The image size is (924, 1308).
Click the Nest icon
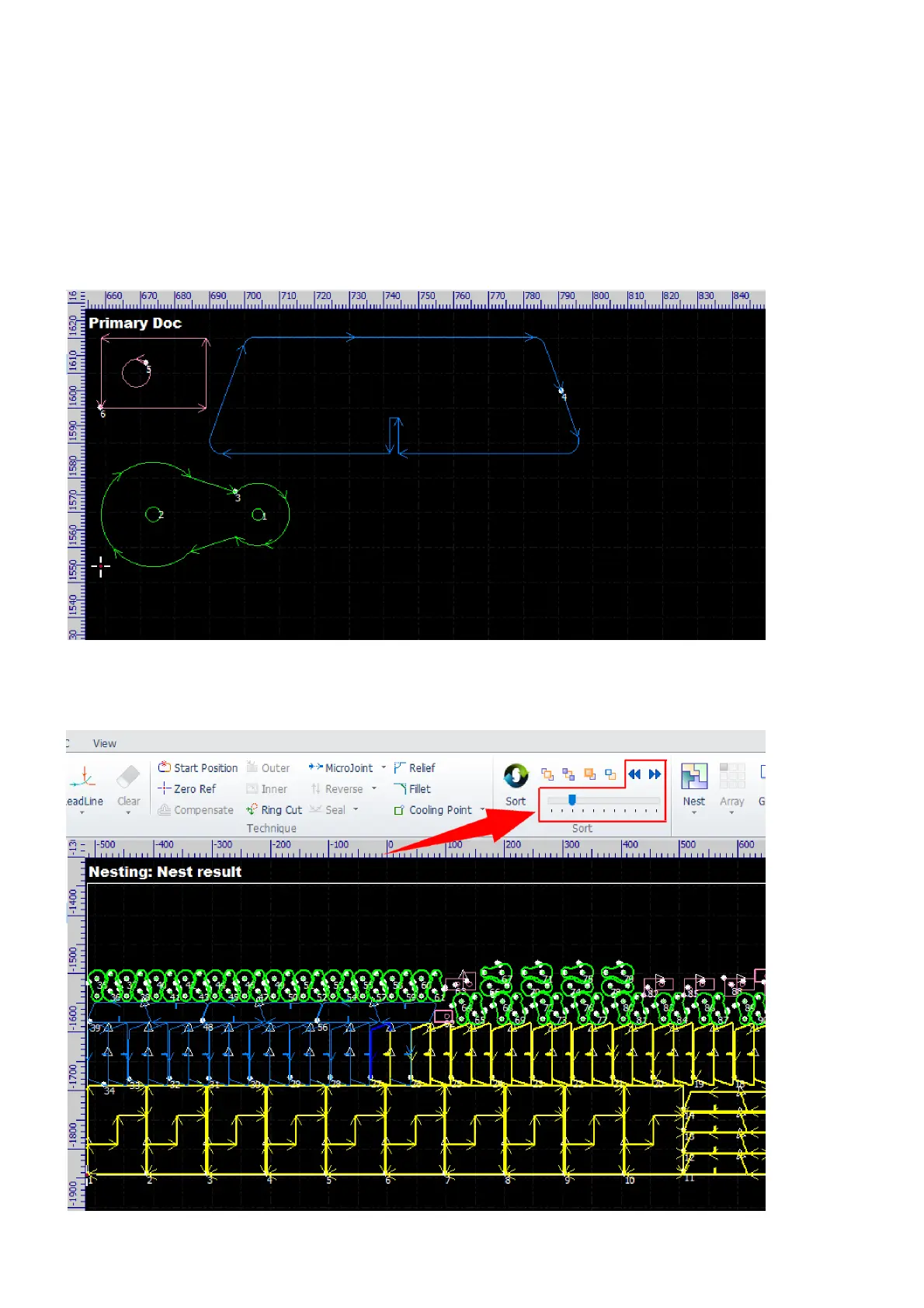point(693,776)
